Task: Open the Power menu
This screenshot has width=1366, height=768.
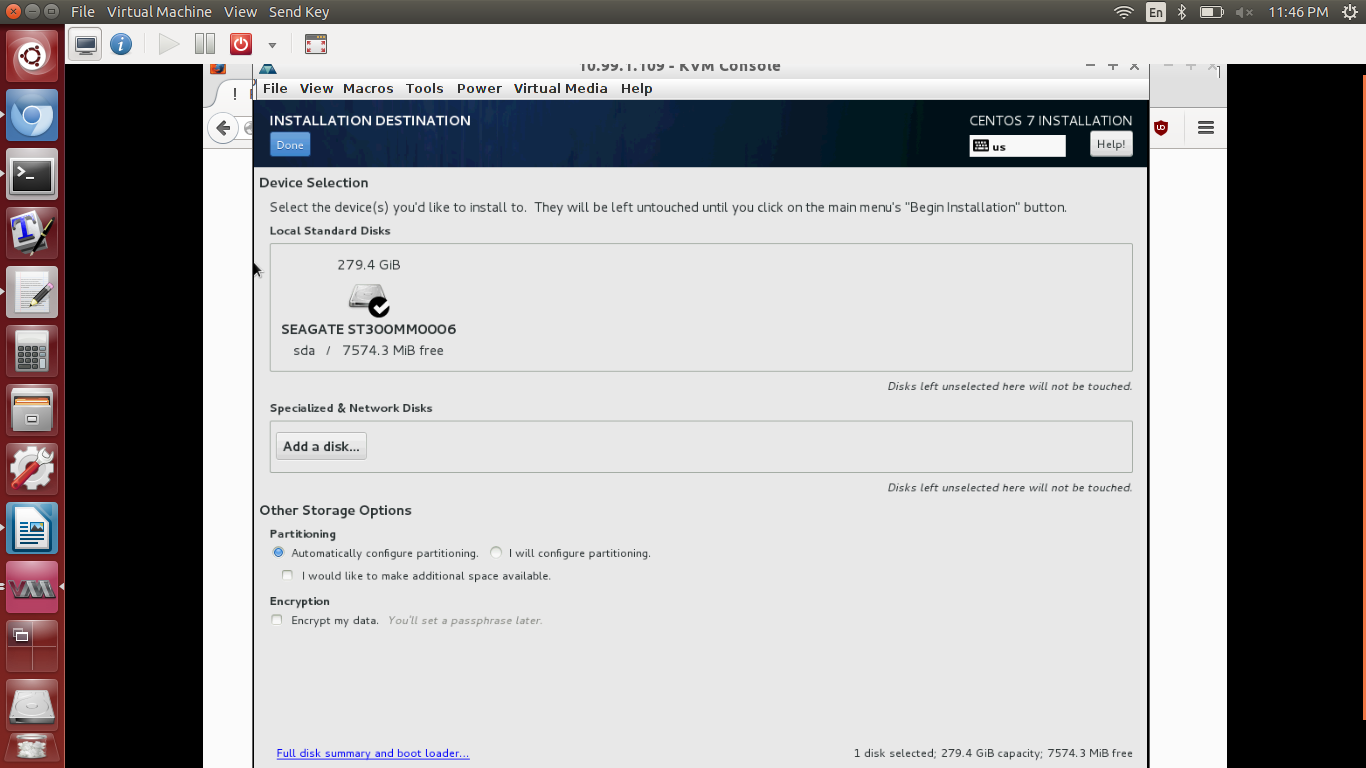Action: [x=479, y=88]
